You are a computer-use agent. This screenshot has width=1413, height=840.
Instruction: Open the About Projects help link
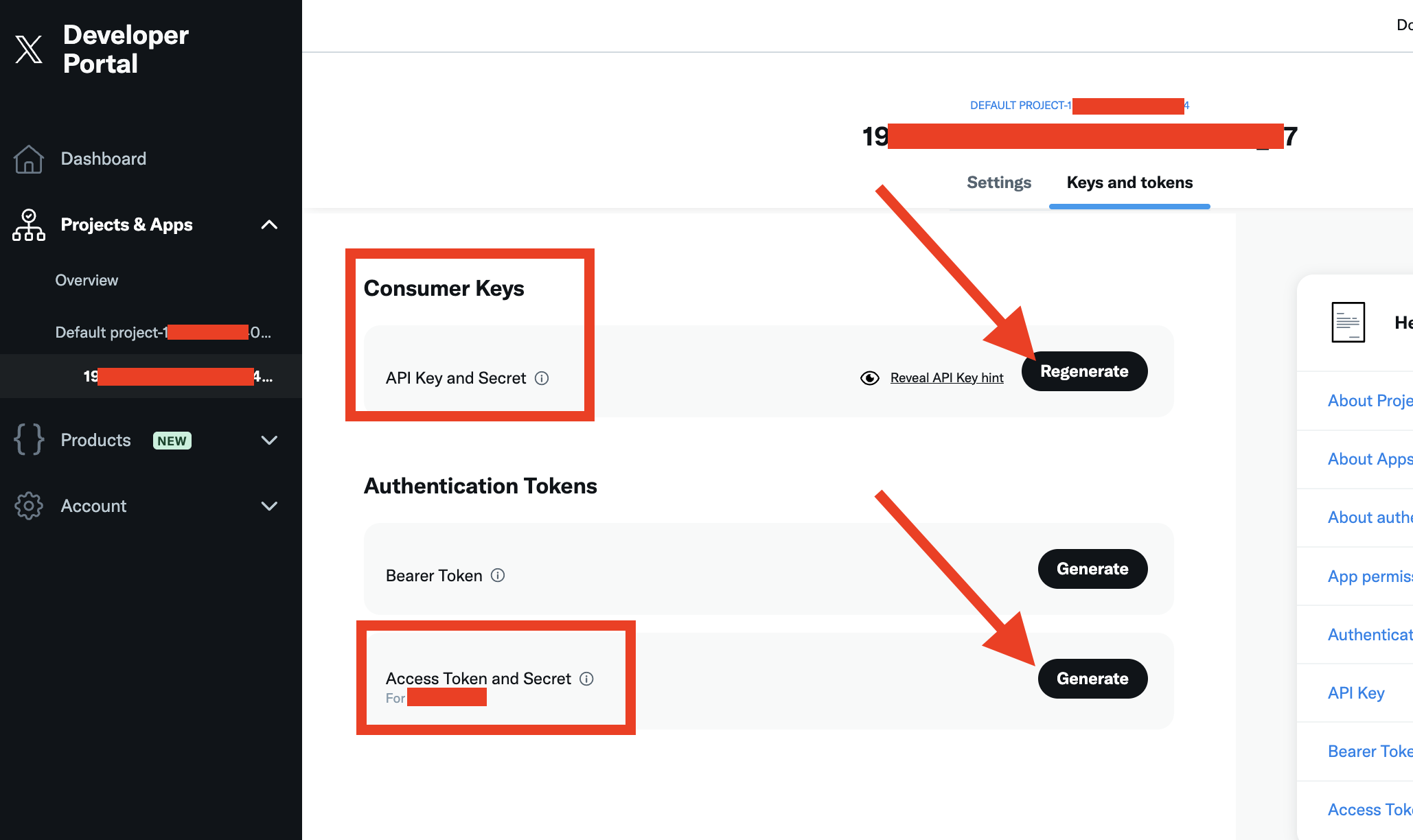[1370, 401]
